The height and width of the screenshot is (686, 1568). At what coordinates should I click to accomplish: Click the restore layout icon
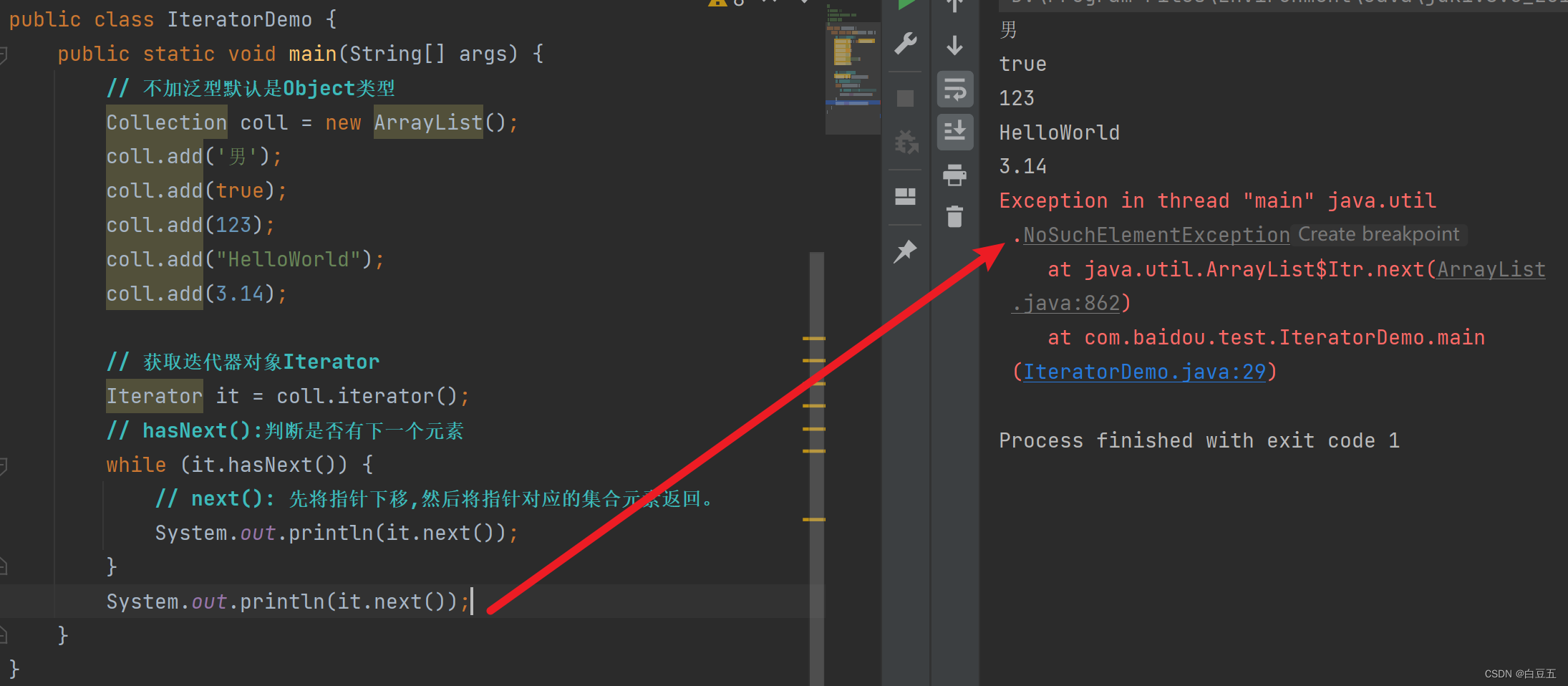pos(906,197)
